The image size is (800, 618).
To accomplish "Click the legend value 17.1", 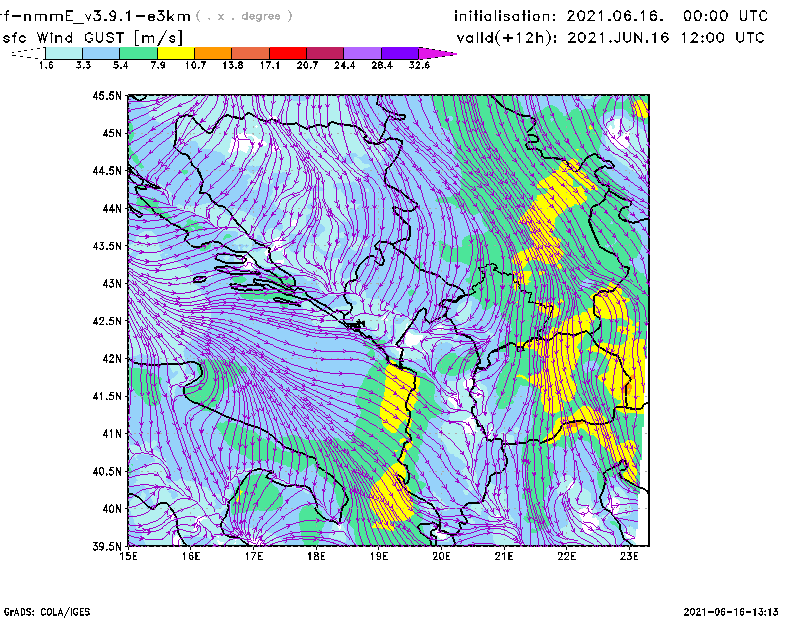I will (270, 65).
